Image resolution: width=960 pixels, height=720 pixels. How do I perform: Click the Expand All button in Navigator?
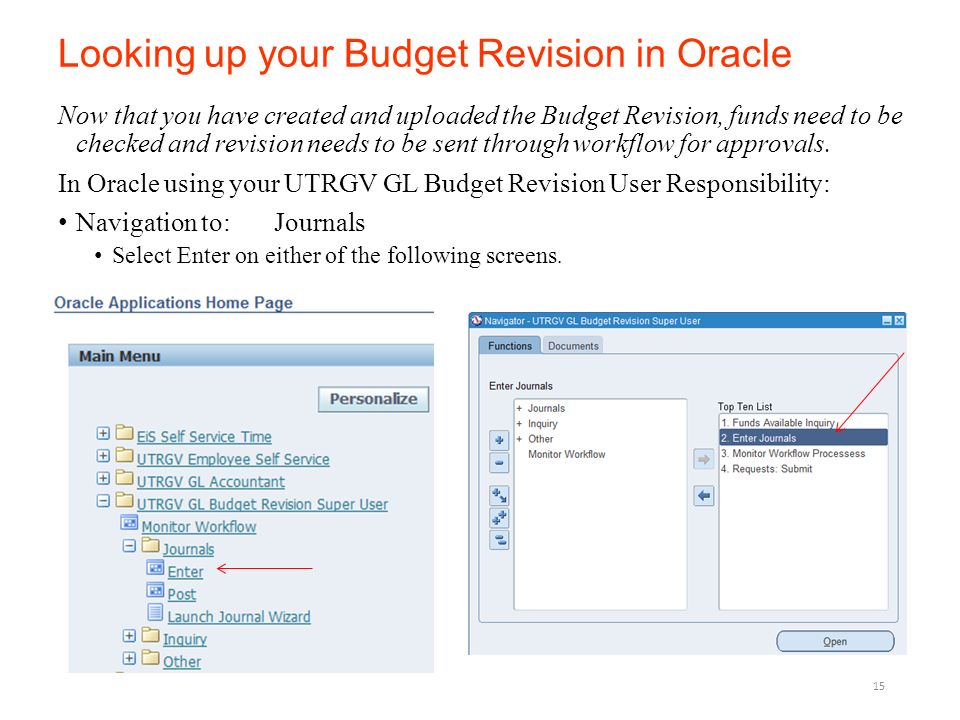(x=499, y=518)
